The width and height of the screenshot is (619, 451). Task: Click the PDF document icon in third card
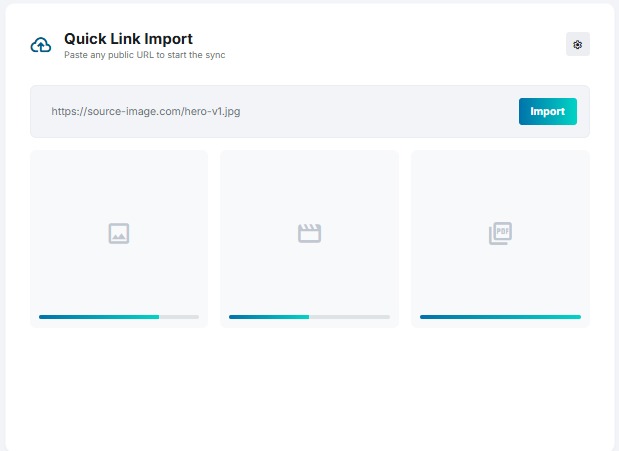pyautogui.click(x=500, y=233)
